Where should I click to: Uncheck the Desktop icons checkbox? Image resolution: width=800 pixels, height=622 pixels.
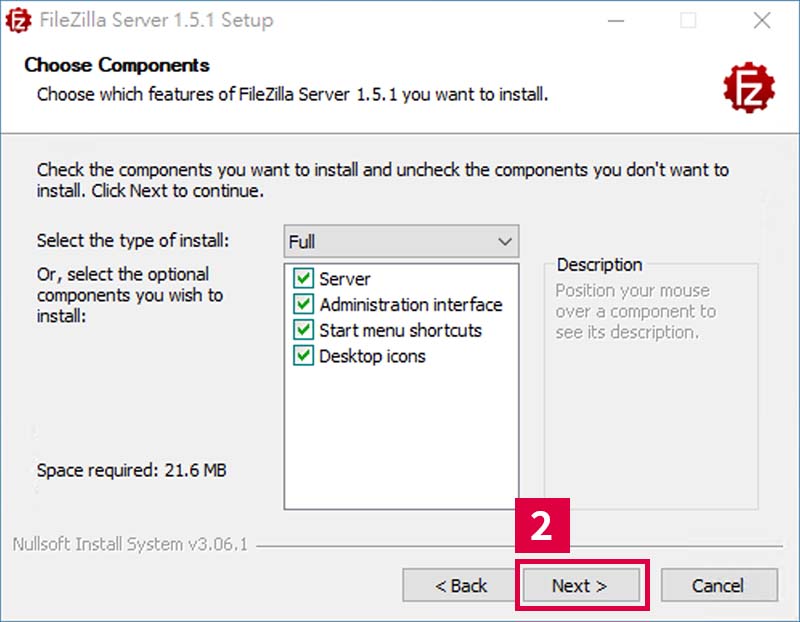[x=303, y=355]
